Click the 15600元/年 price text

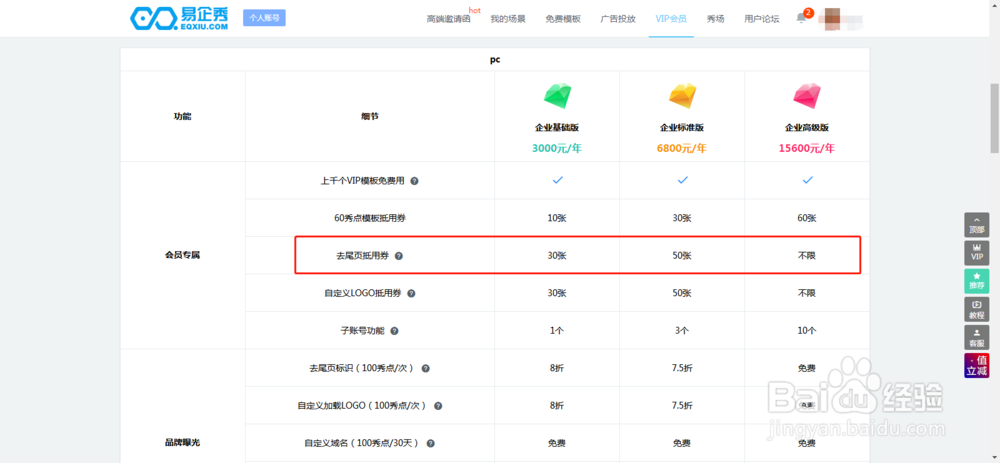click(807, 148)
